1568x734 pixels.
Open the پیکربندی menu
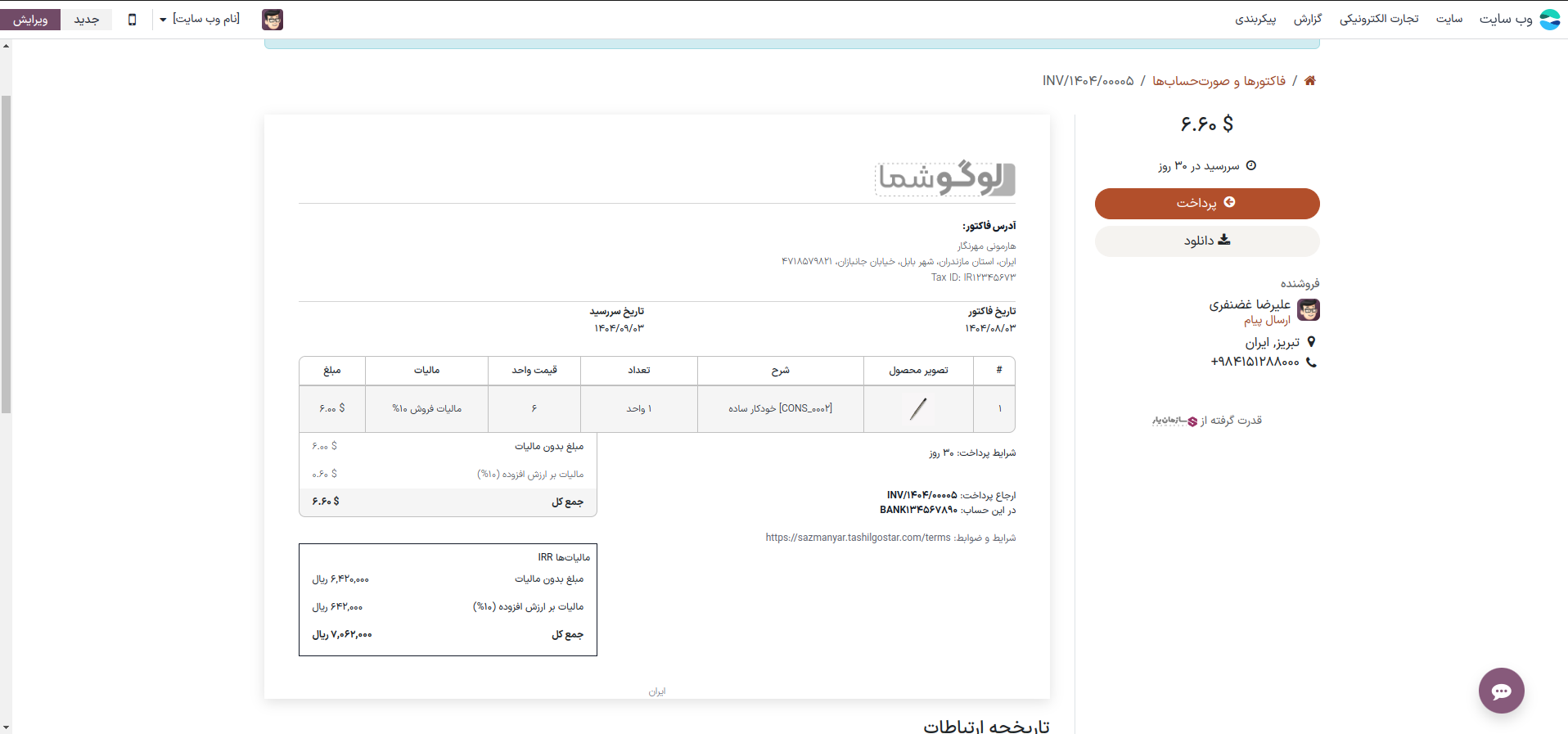(x=1255, y=19)
